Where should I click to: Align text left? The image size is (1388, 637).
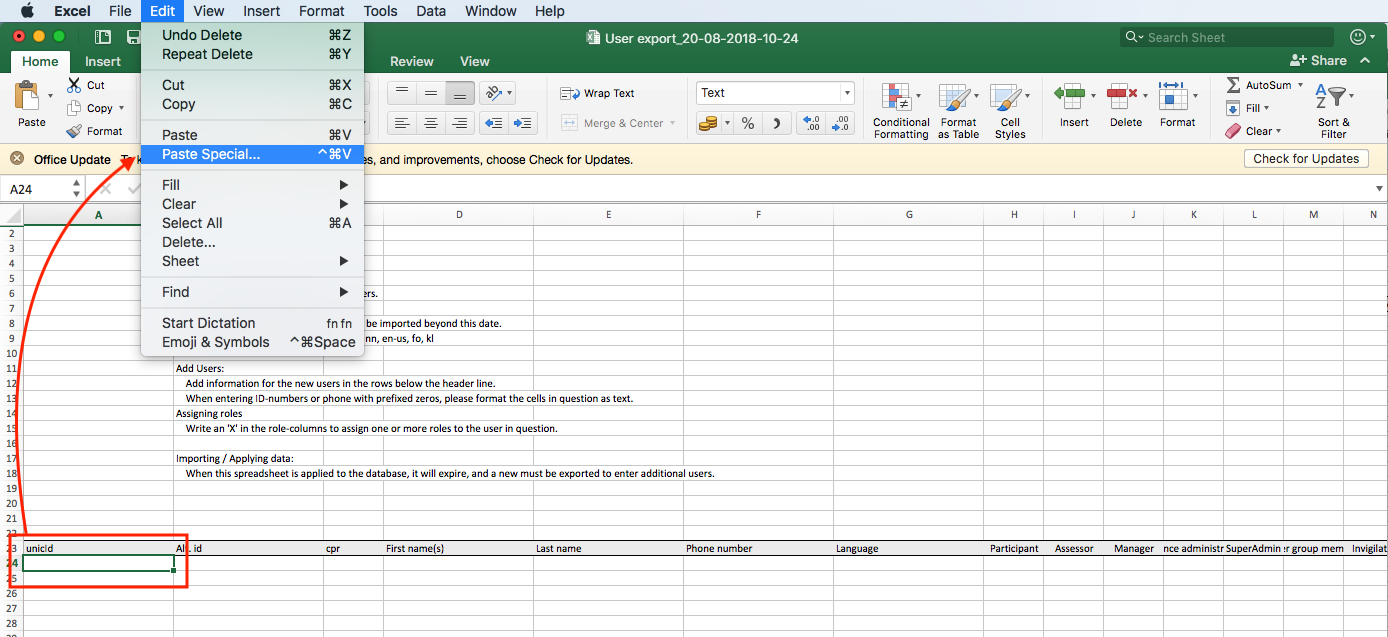[402, 123]
